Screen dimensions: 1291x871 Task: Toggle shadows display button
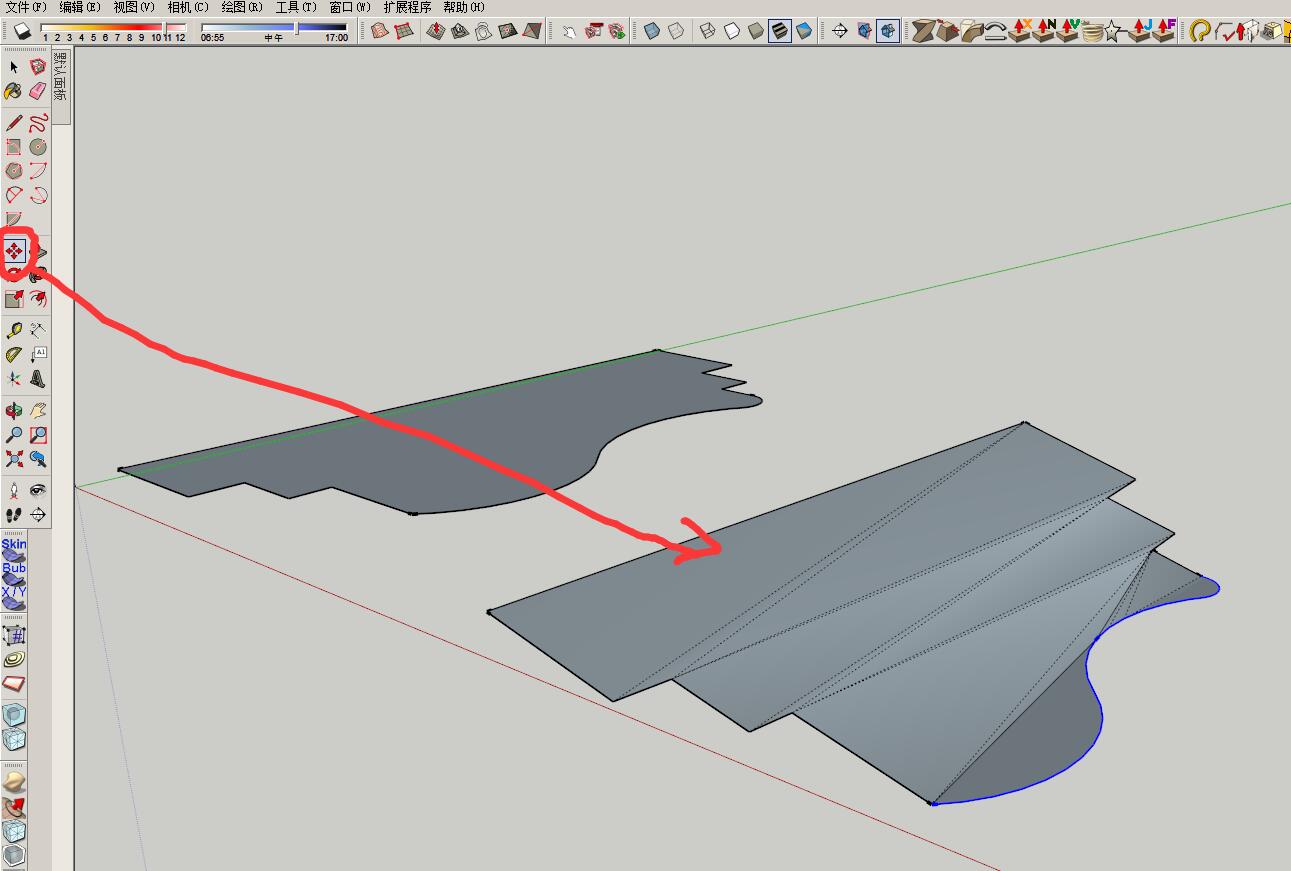point(22,31)
